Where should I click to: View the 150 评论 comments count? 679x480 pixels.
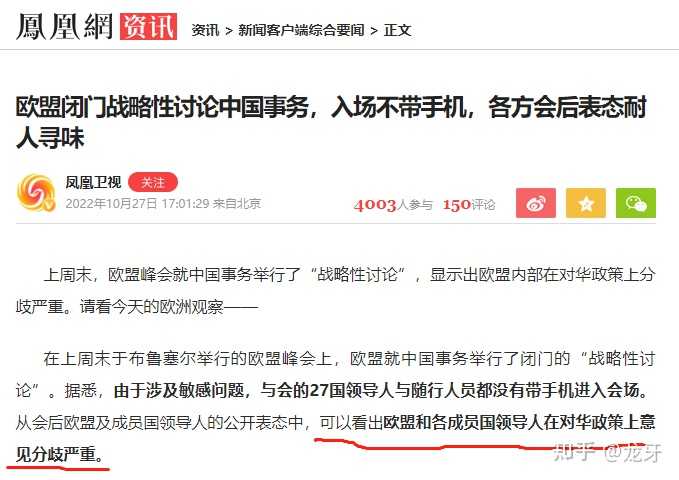click(469, 204)
